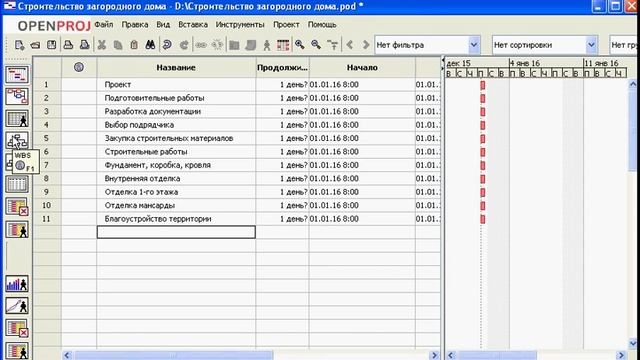Zoom out on the Gantt timescale
The image size is (640, 360).
point(316,45)
